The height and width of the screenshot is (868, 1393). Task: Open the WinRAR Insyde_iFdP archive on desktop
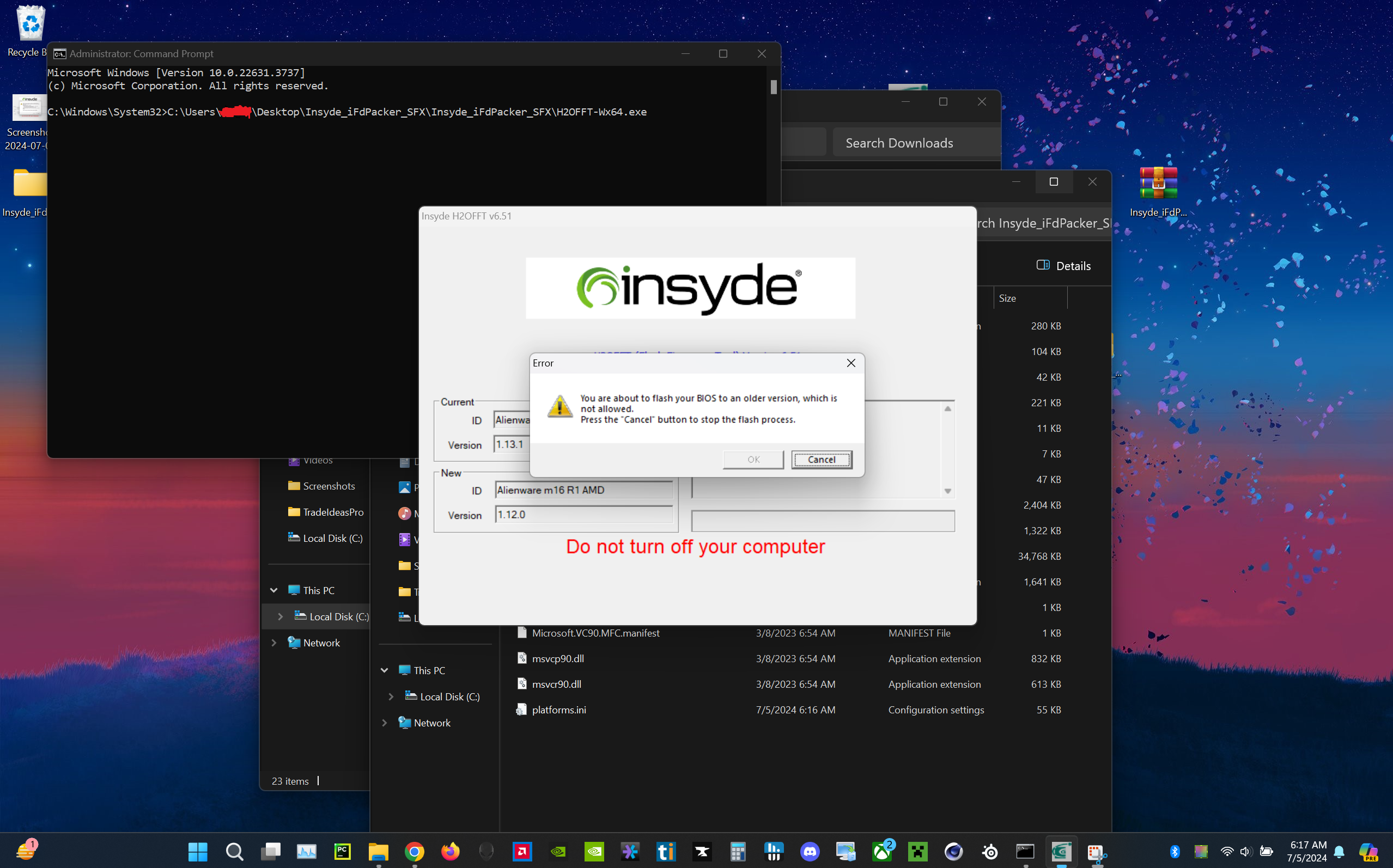tap(1158, 184)
